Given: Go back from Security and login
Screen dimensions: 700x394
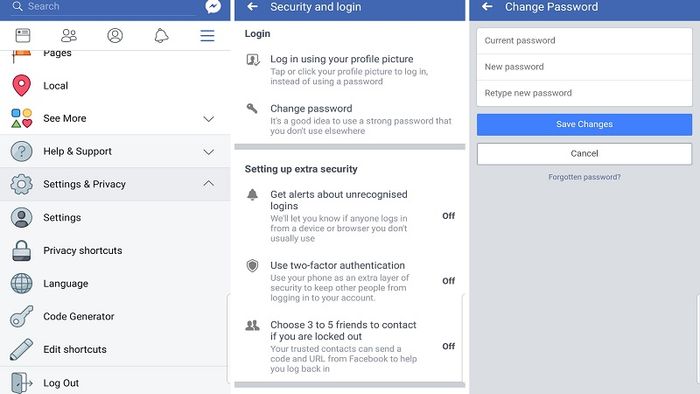Looking at the screenshot, I should click(x=253, y=7).
